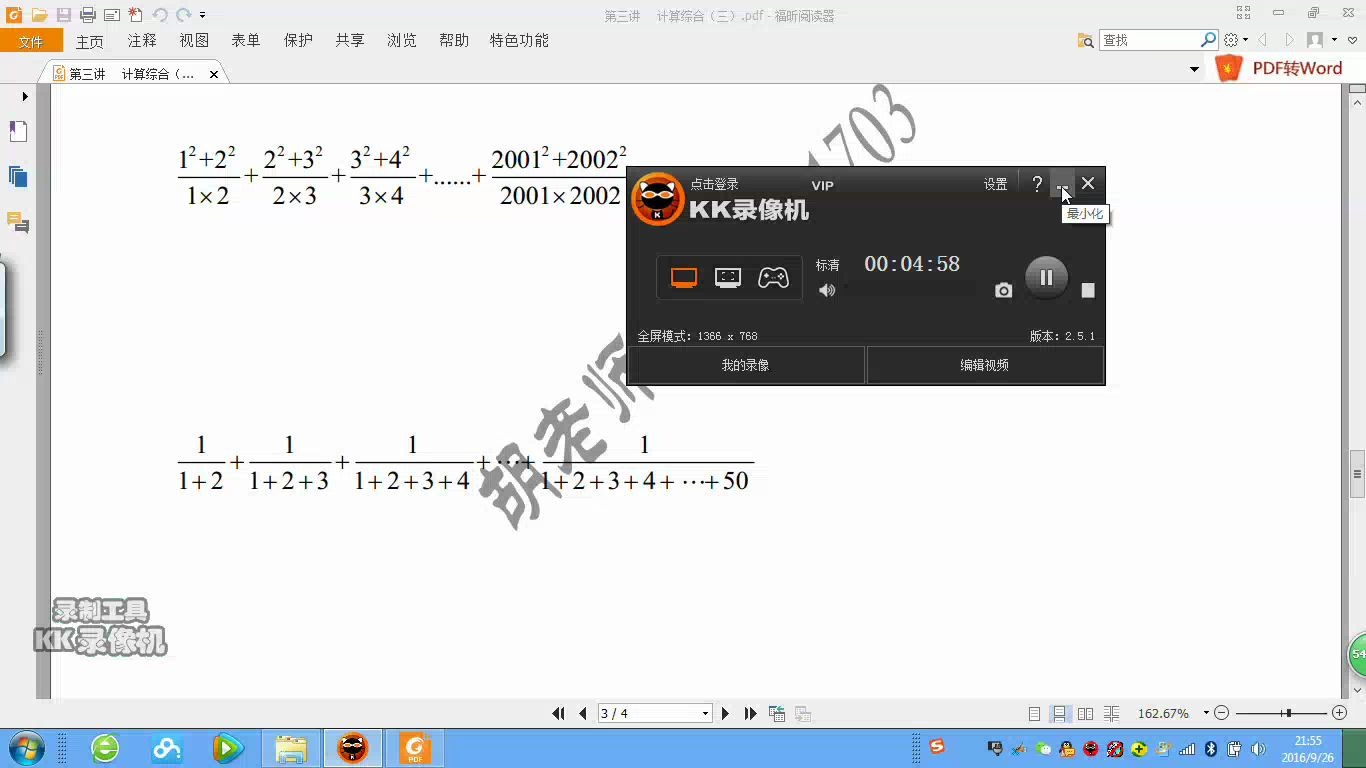Open the page thumbnails panel in sidebar

[17, 176]
